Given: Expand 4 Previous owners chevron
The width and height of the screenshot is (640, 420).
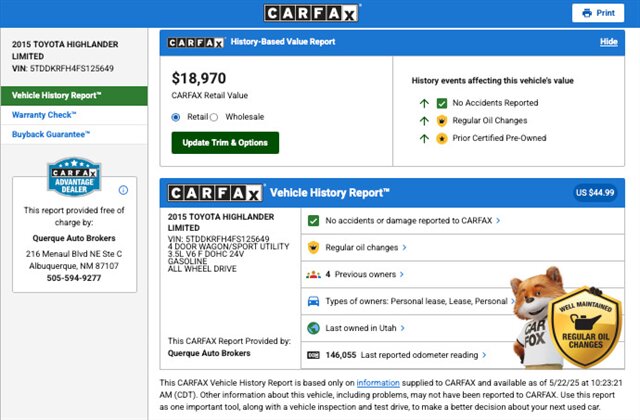Looking at the screenshot, I should pos(402,274).
